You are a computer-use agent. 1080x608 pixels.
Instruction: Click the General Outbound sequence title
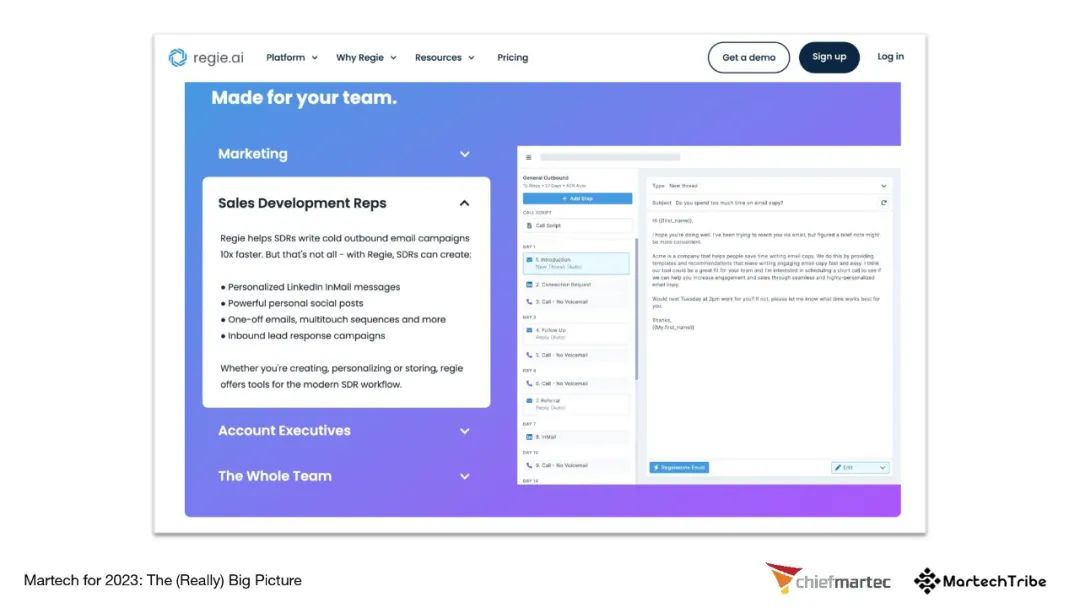tap(546, 178)
